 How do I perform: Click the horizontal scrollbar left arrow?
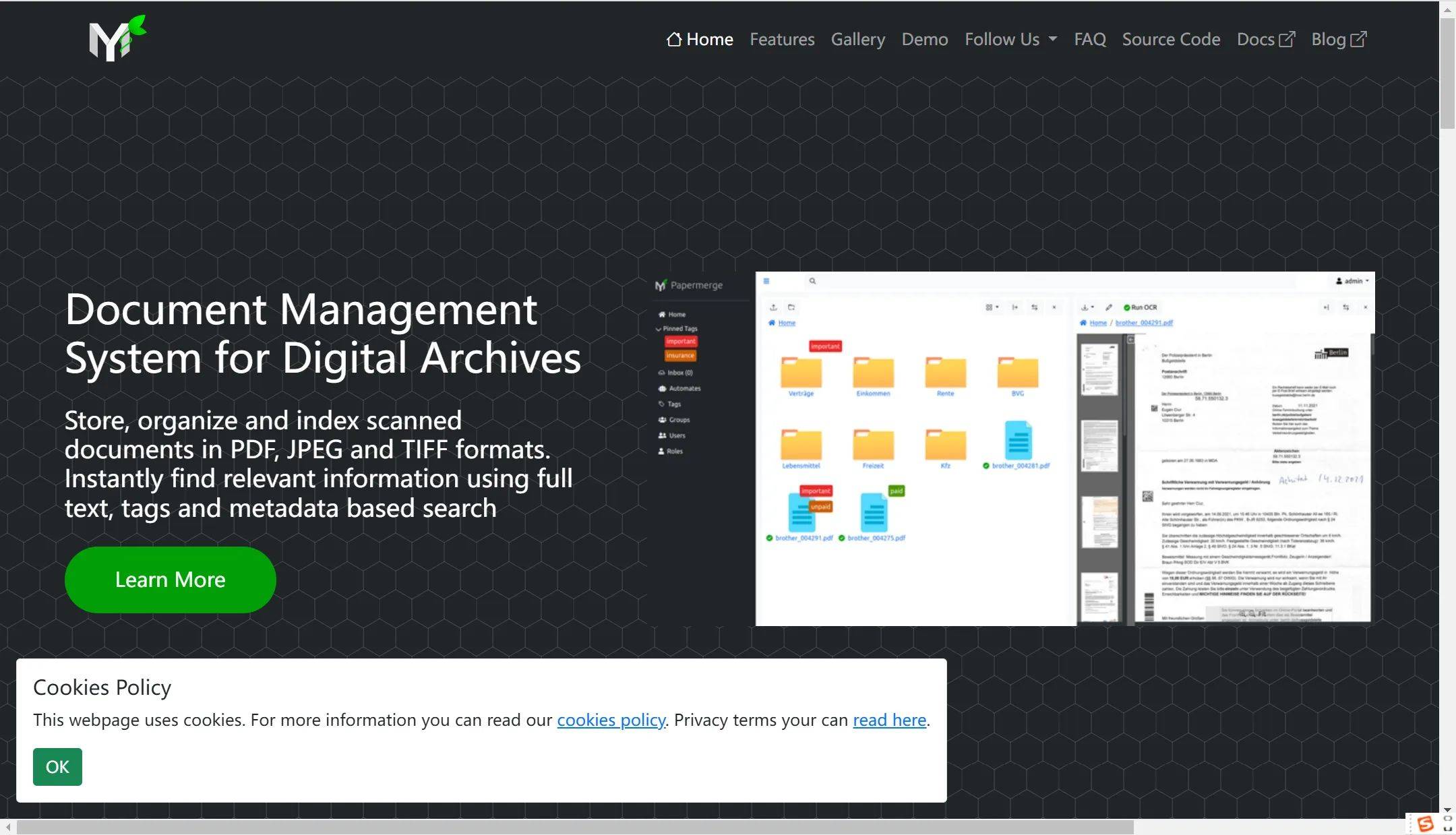tap(7, 827)
